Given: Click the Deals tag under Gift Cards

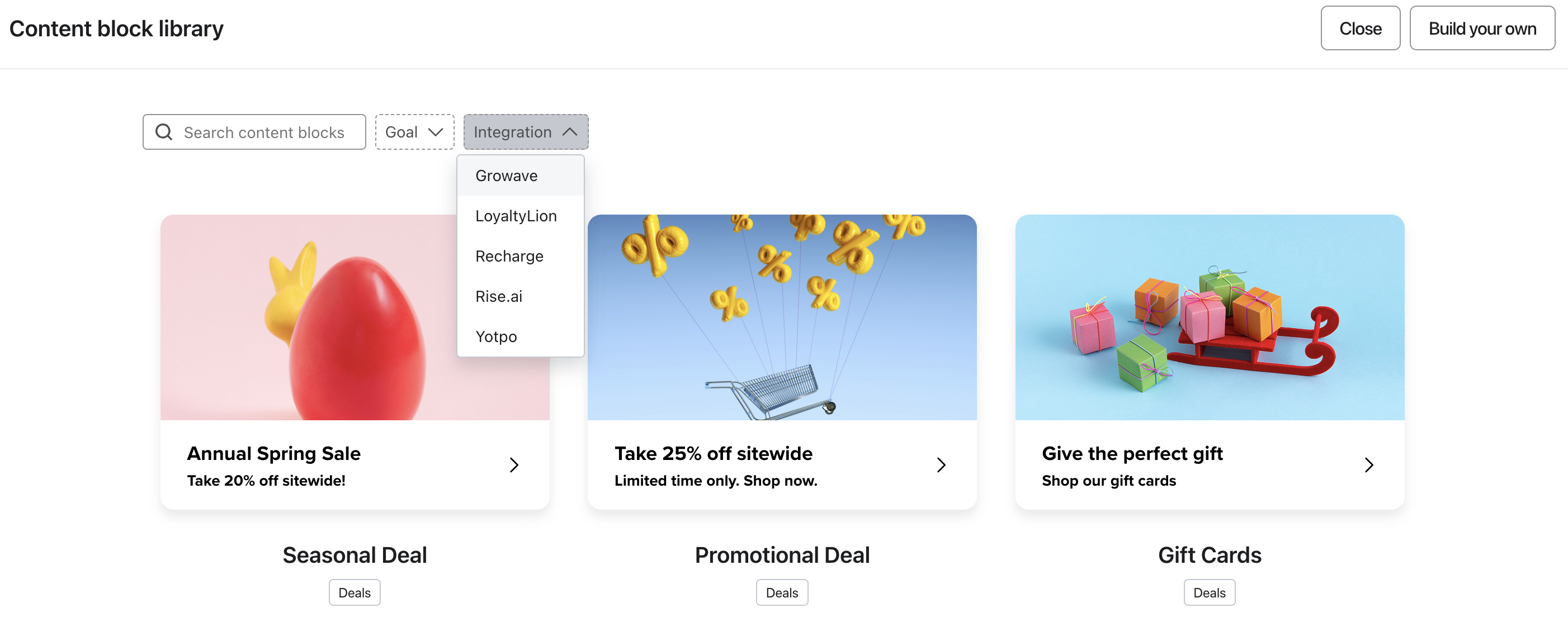Looking at the screenshot, I should tap(1209, 593).
